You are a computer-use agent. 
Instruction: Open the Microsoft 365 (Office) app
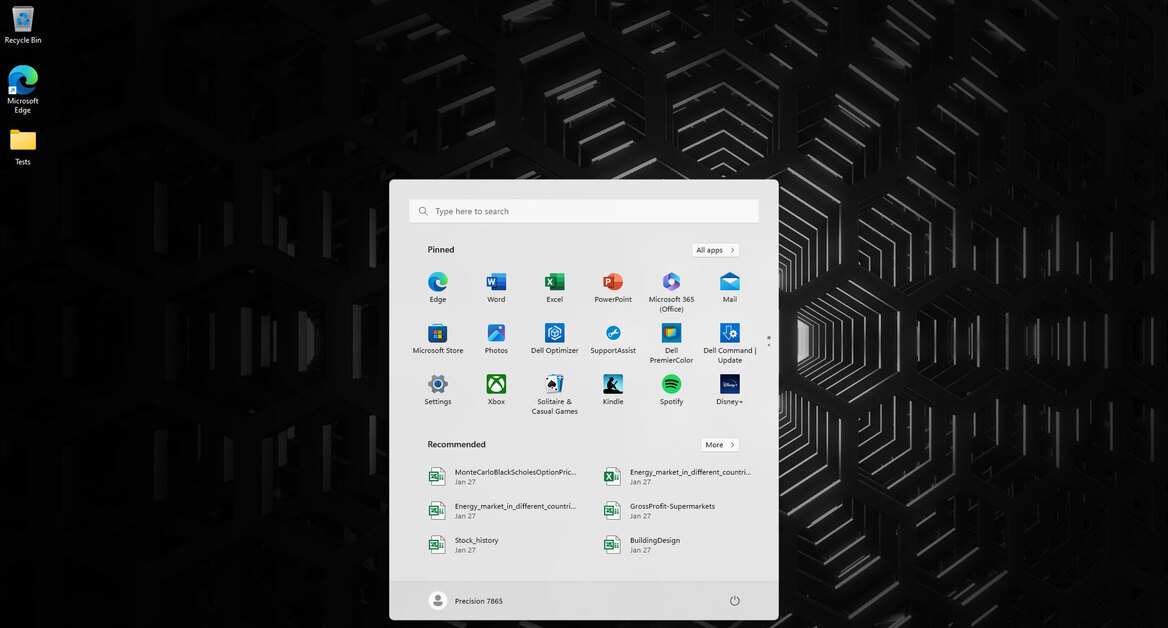[x=671, y=292]
